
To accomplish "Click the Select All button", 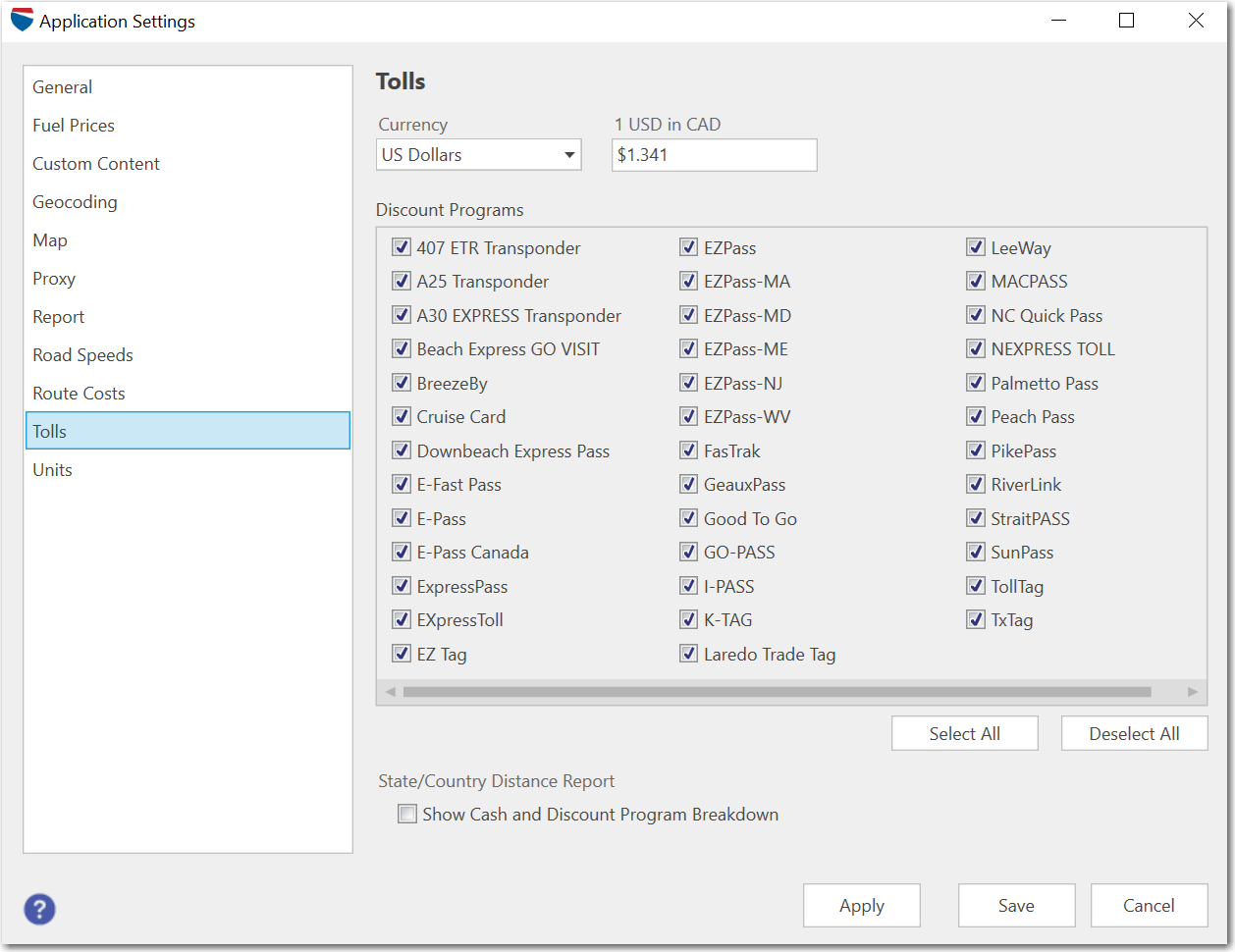I will click(965, 734).
